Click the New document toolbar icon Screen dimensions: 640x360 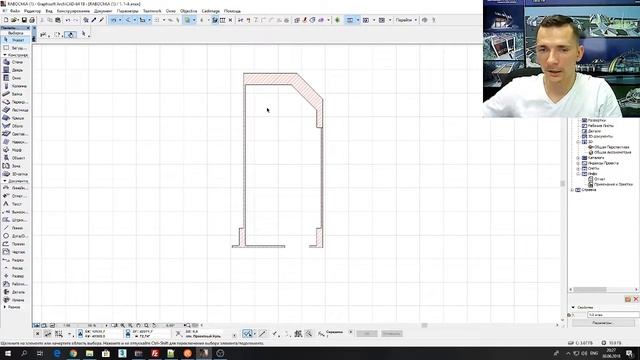click(x=6, y=20)
